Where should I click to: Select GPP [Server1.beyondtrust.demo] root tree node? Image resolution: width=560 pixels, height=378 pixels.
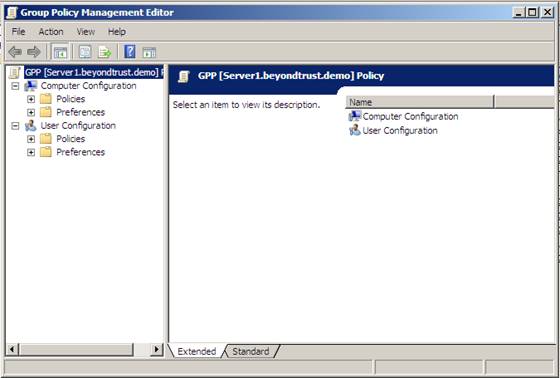tap(94, 73)
